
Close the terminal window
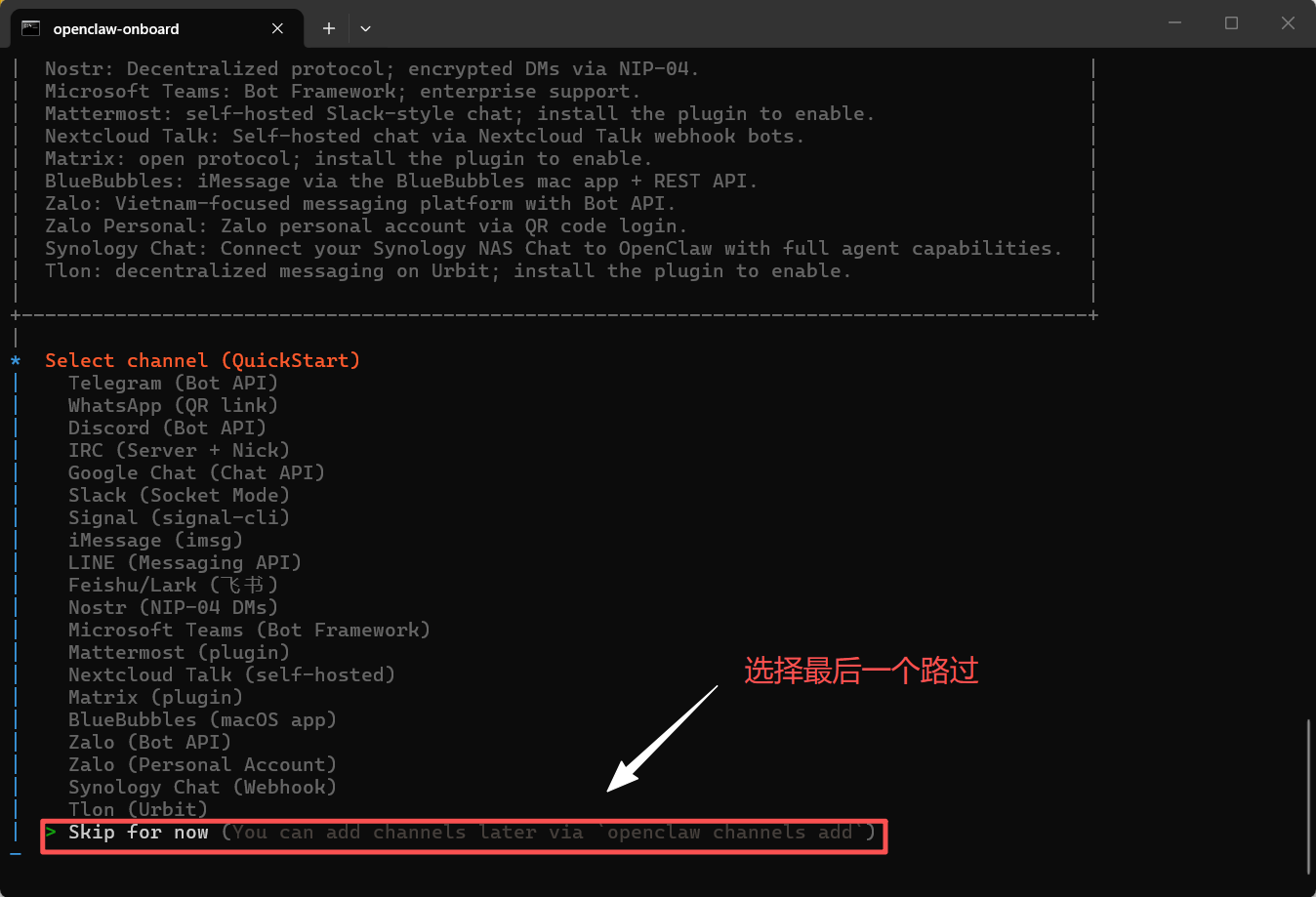[x=1288, y=22]
